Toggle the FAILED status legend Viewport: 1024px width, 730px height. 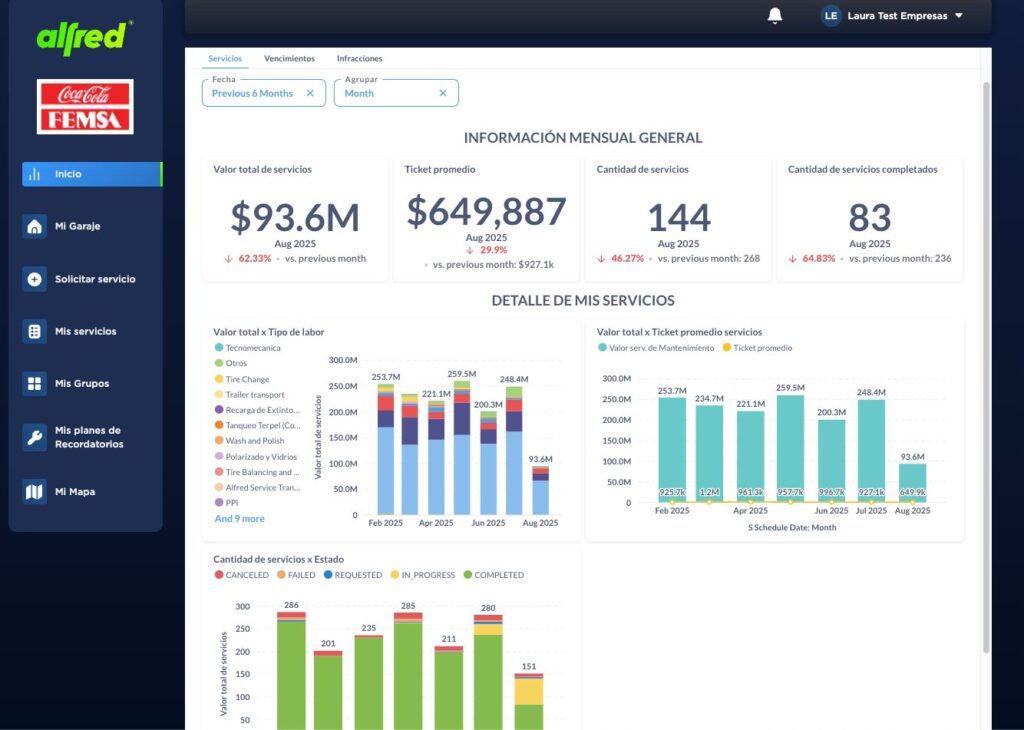[296, 575]
